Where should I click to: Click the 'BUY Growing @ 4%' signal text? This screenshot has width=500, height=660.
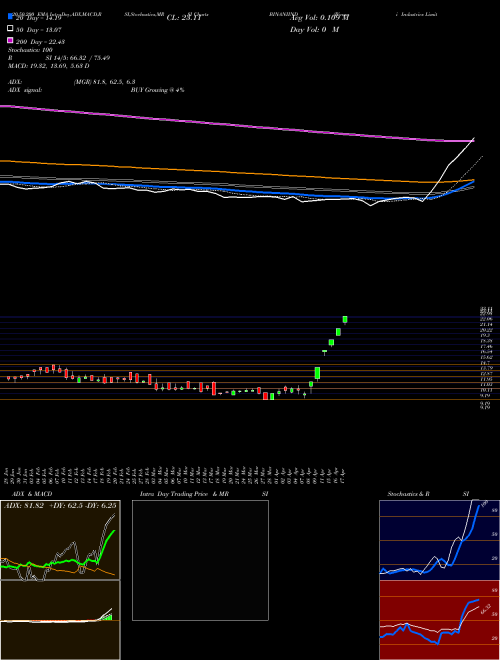(157, 90)
